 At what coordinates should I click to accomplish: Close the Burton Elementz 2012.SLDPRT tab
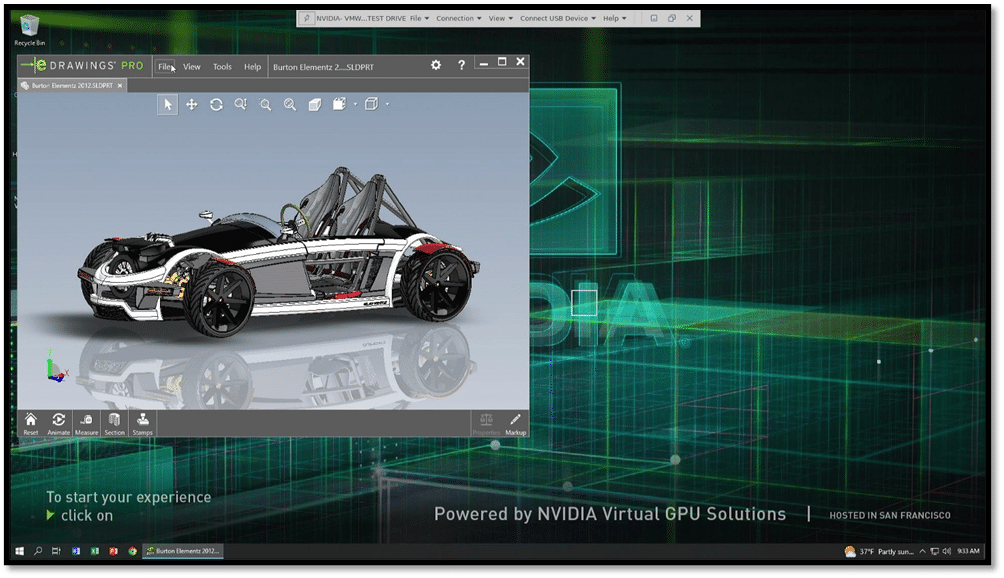(120, 85)
